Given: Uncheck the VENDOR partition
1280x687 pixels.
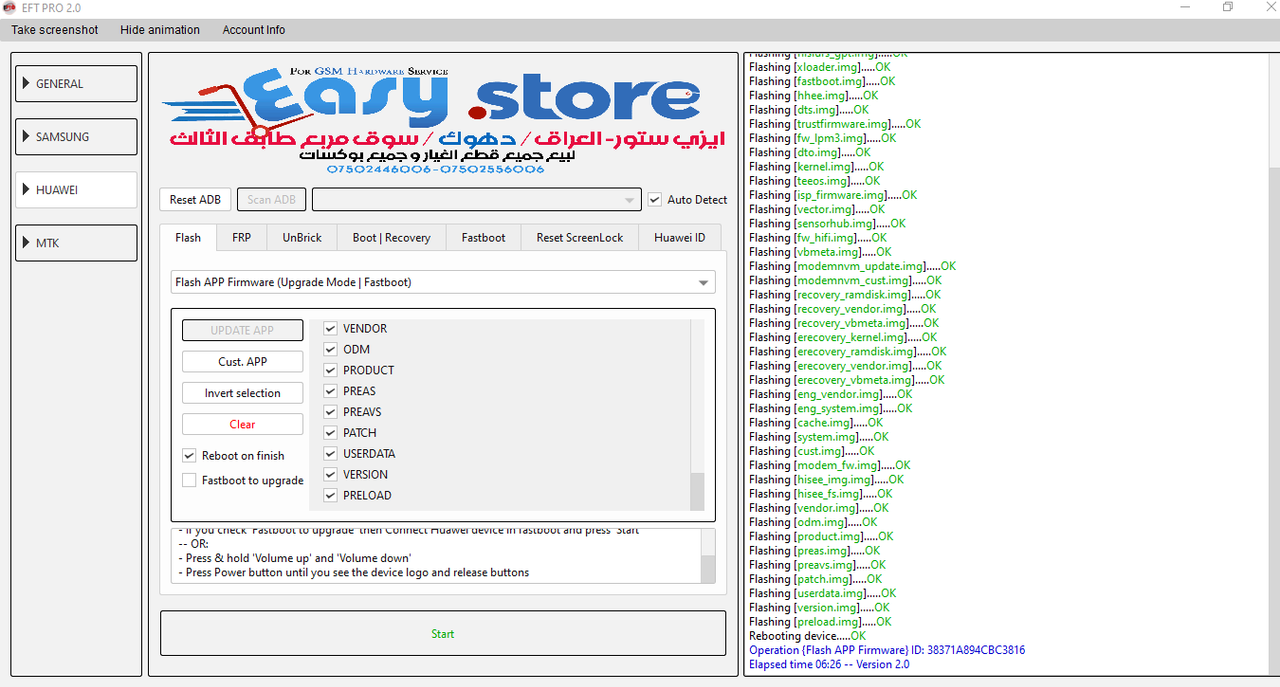Looking at the screenshot, I should click(x=330, y=328).
